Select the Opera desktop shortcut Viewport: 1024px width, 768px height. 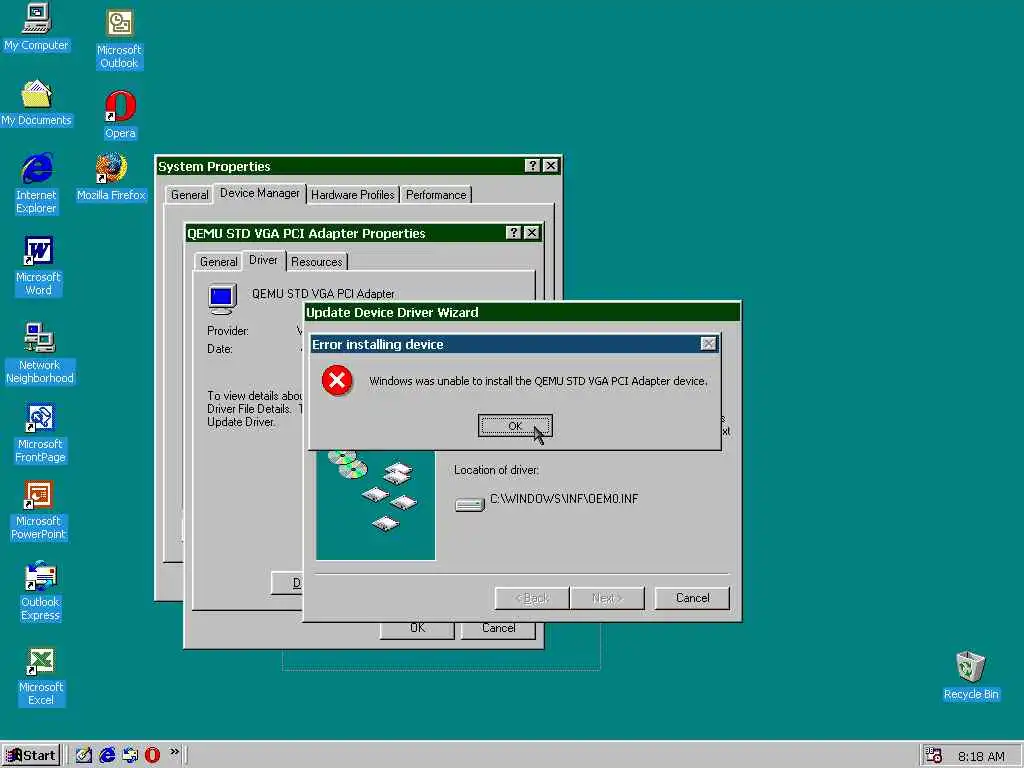[120, 115]
